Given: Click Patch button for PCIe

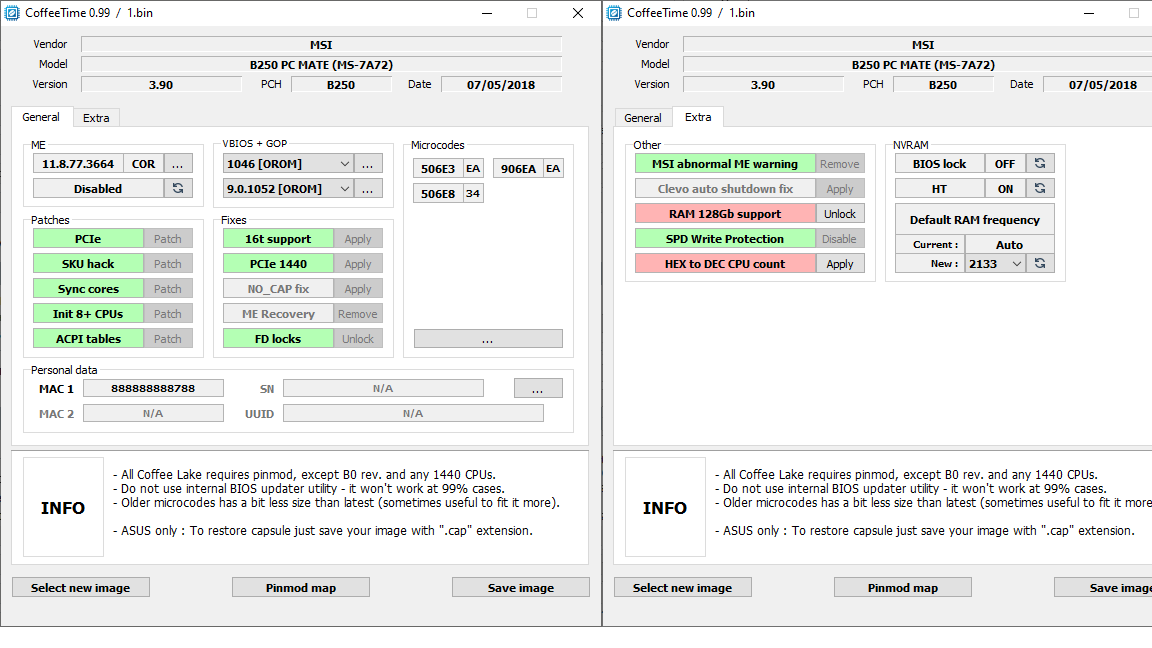Looking at the screenshot, I should point(168,239).
